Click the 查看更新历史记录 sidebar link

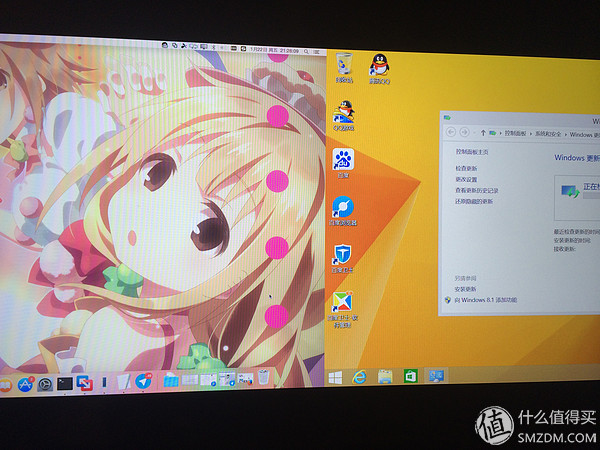point(476,191)
